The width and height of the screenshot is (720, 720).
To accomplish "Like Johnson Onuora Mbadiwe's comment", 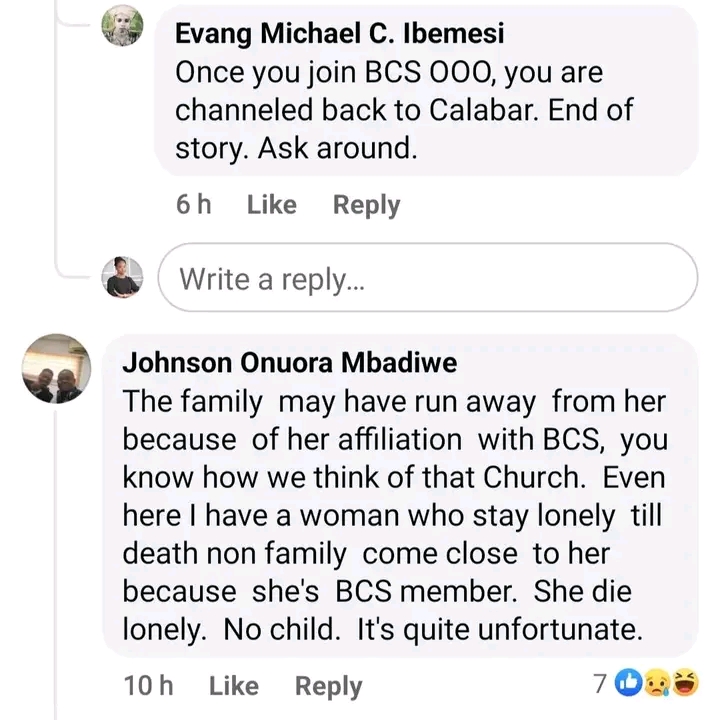I will (233, 686).
